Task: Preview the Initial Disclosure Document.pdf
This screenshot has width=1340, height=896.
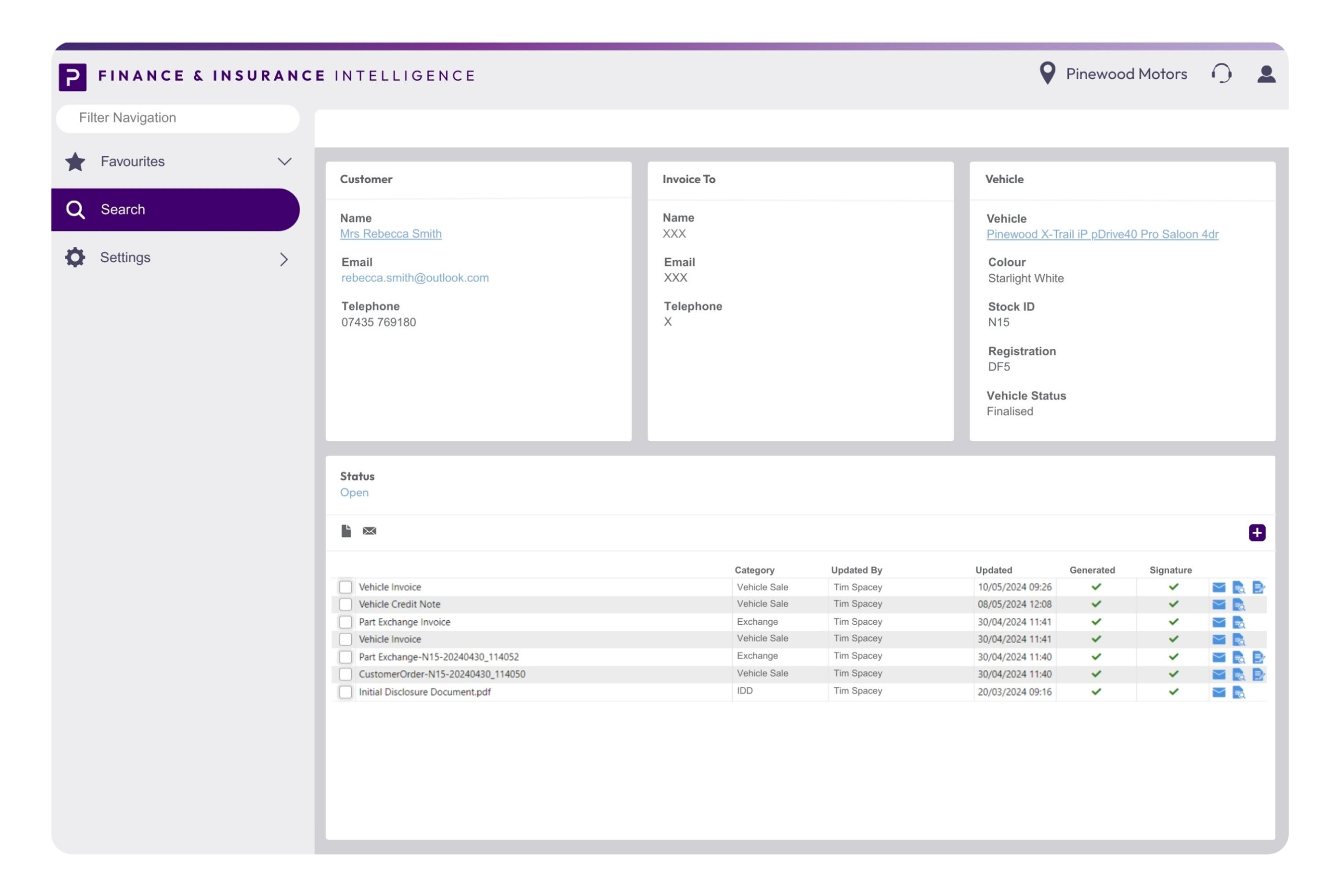Action: point(1238,692)
